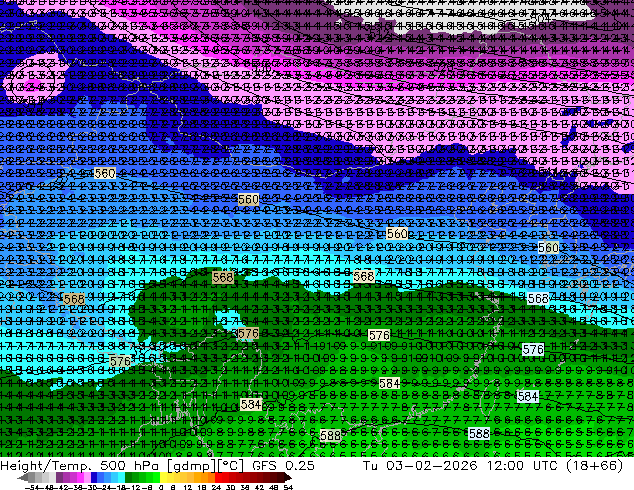This screenshot has width=634, height=490.
Task: Click the "Tu" weekday abbreviation
Action: click(x=371, y=465)
